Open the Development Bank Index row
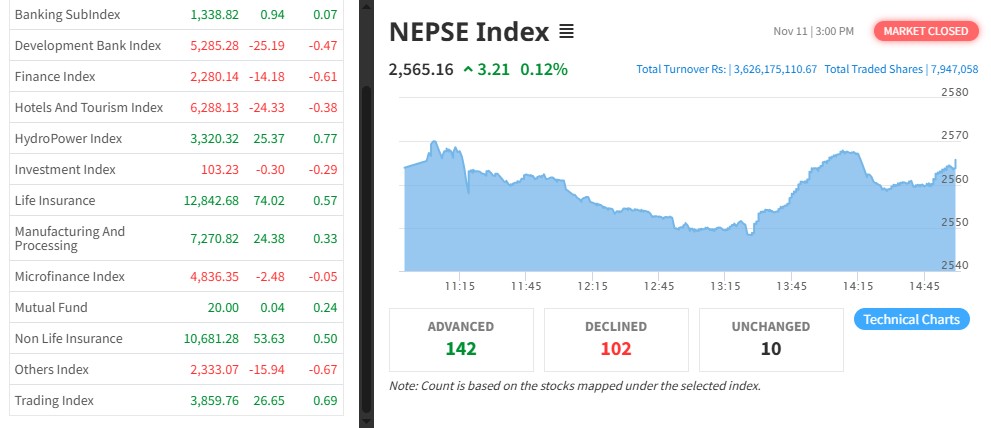Image resolution: width=991 pixels, height=428 pixels. [x=88, y=45]
